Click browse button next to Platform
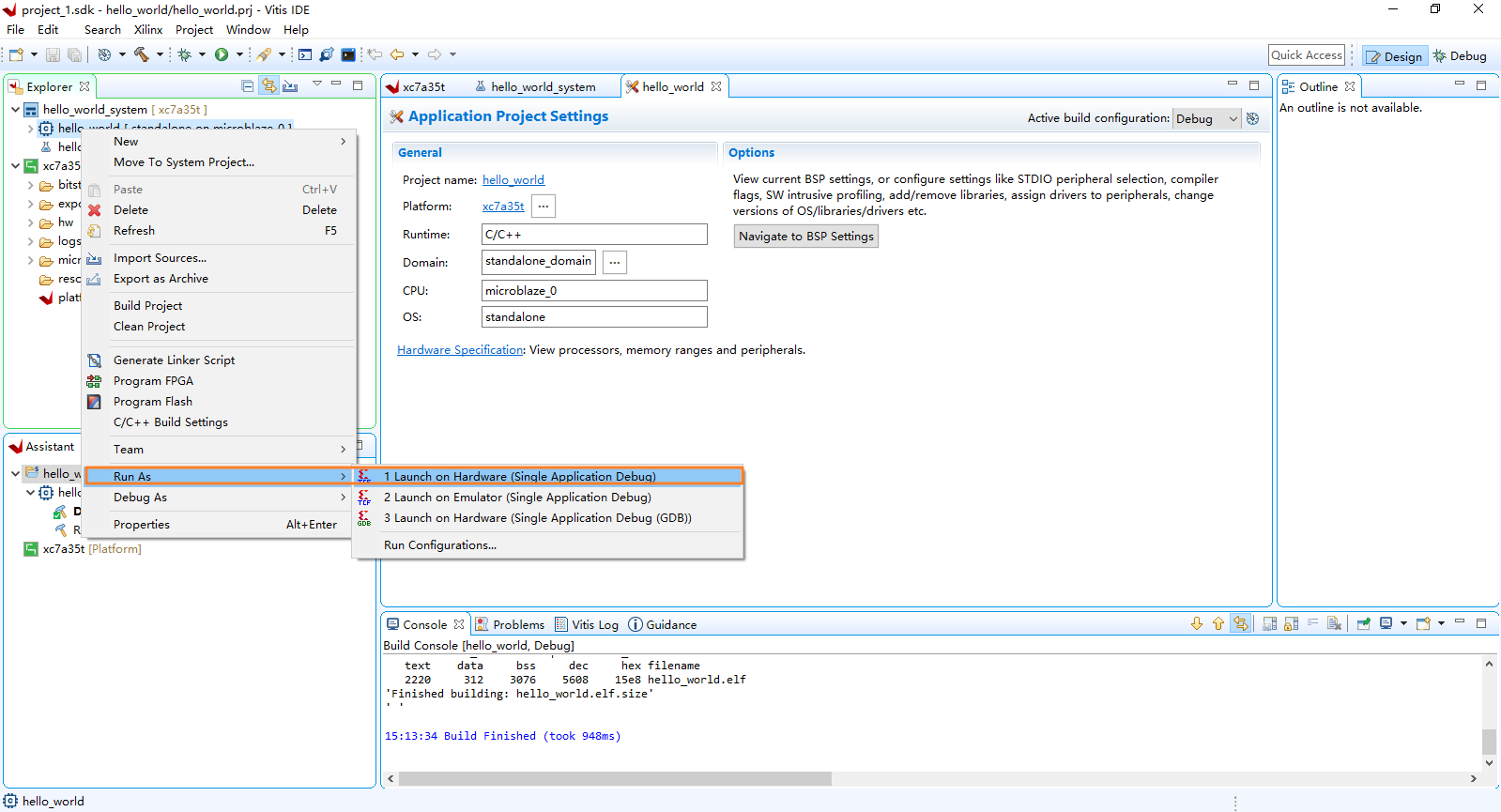Viewport: 1501px width, 812px height. coord(544,207)
